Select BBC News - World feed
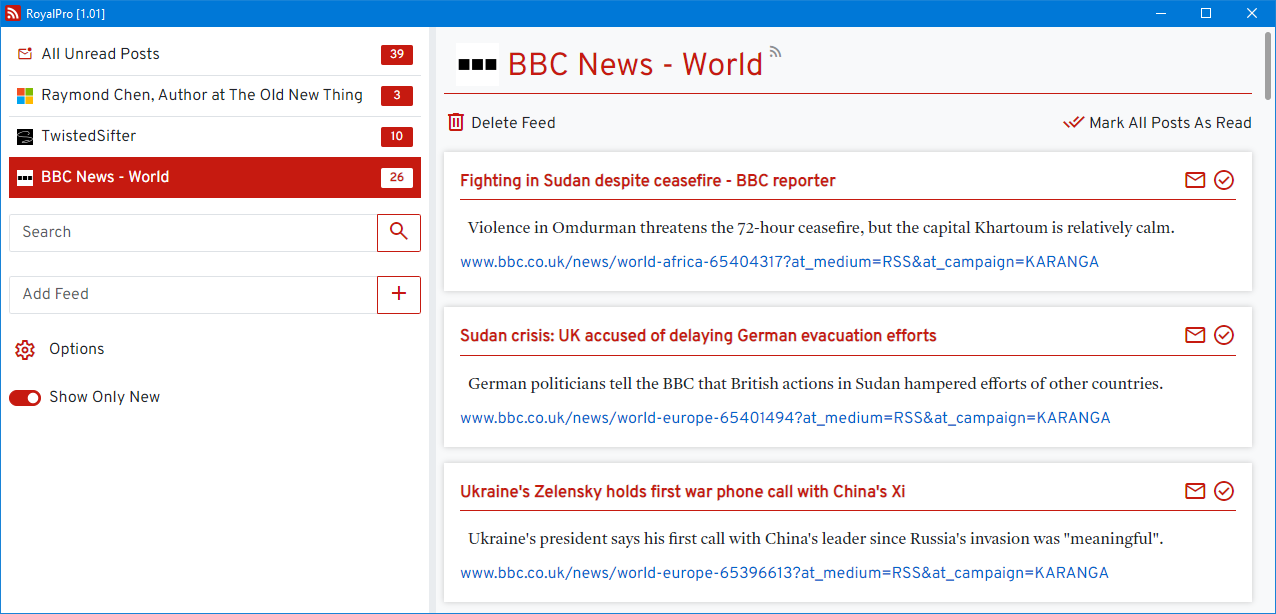Viewport: 1276px width, 614px height. (215, 177)
